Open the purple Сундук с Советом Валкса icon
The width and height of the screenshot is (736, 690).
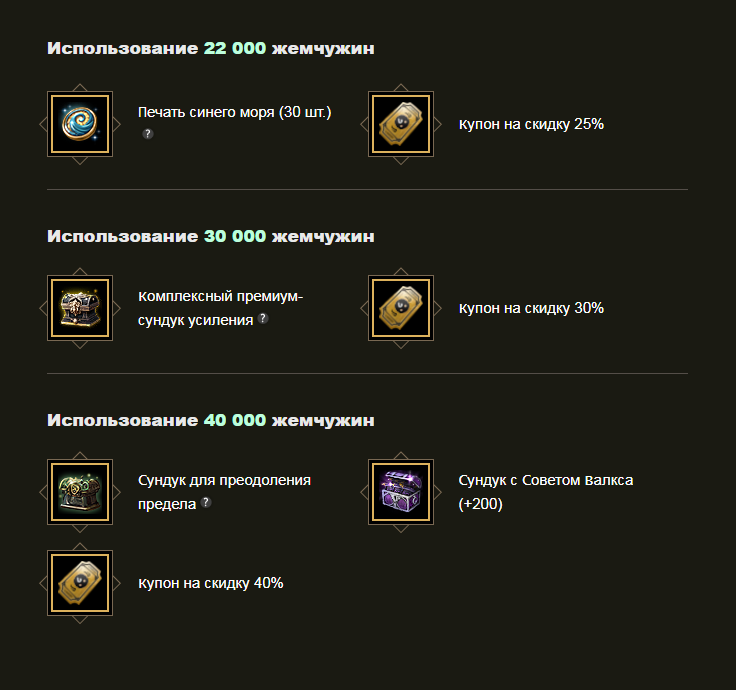pyautogui.click(x=401, y=492)
